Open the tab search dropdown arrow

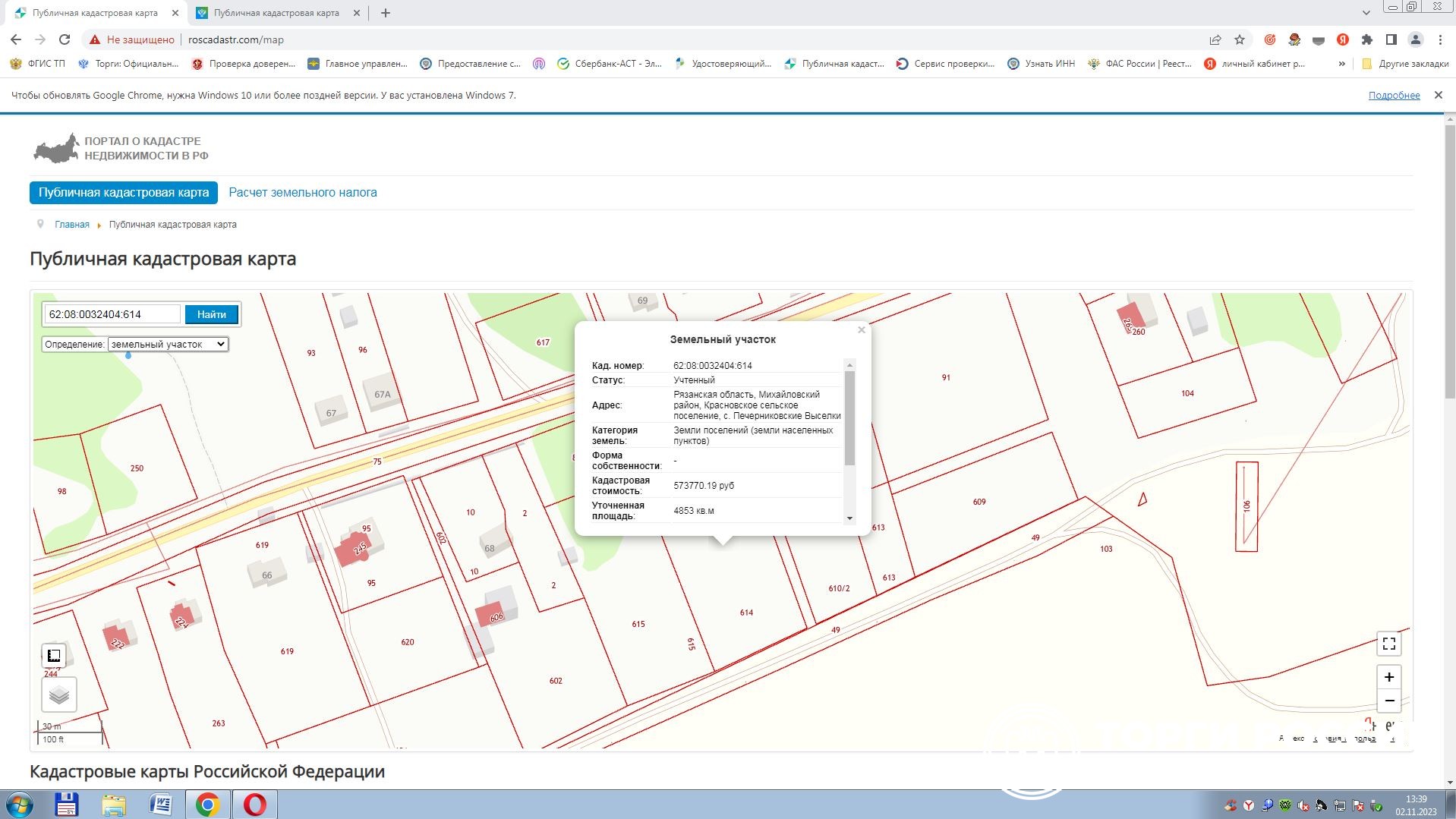1366,13
